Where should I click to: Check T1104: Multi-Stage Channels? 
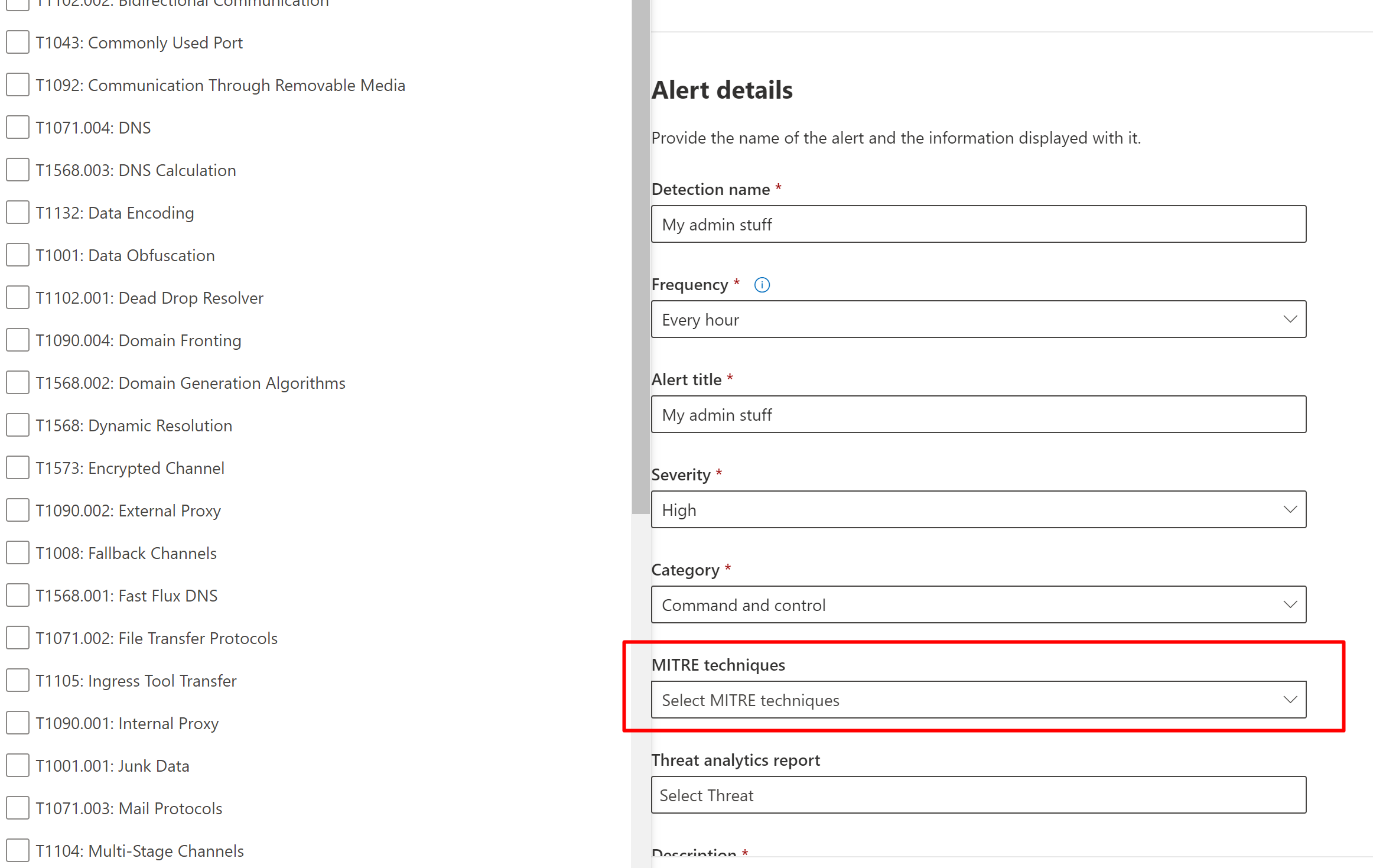pos(18,851)
